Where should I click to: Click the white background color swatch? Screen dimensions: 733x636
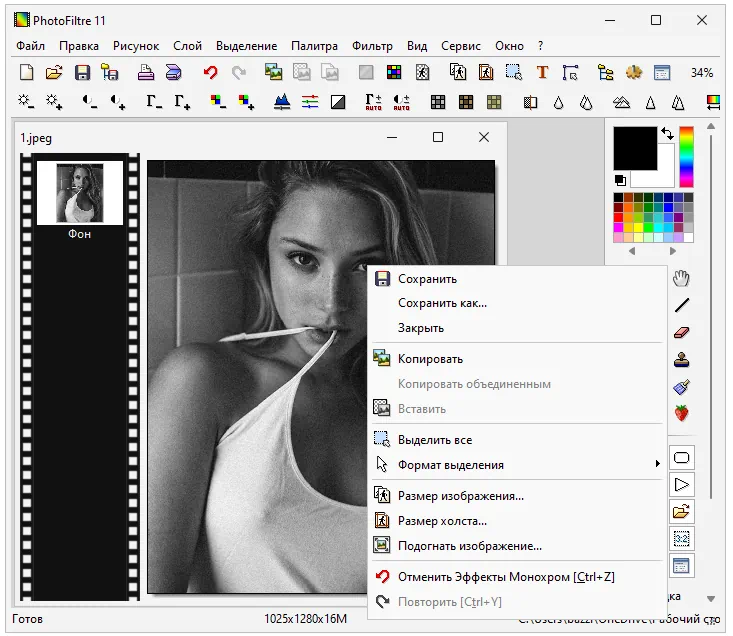(666, 179)
